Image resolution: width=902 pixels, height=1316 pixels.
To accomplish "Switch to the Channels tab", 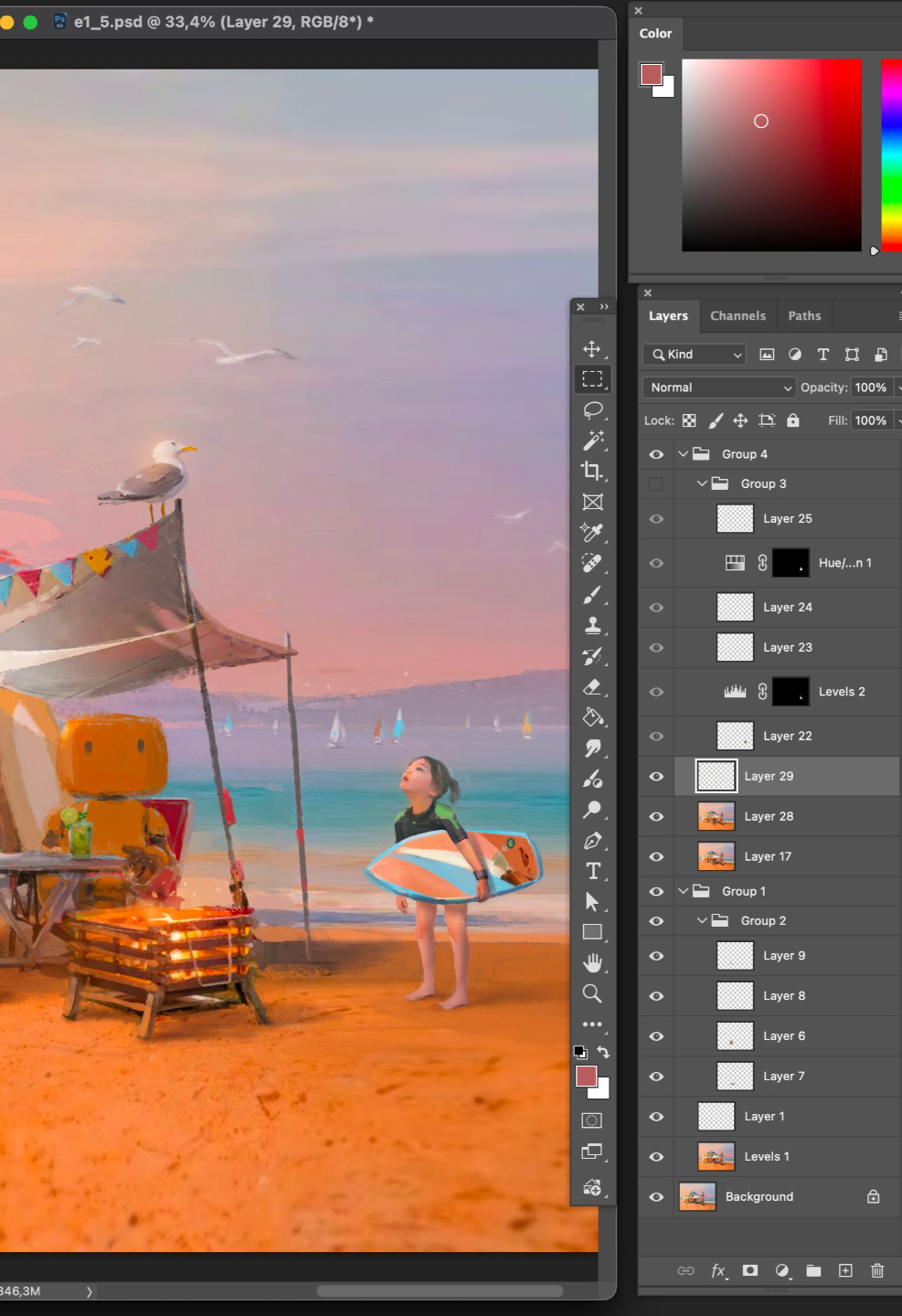I will click(x=738, y=316).
